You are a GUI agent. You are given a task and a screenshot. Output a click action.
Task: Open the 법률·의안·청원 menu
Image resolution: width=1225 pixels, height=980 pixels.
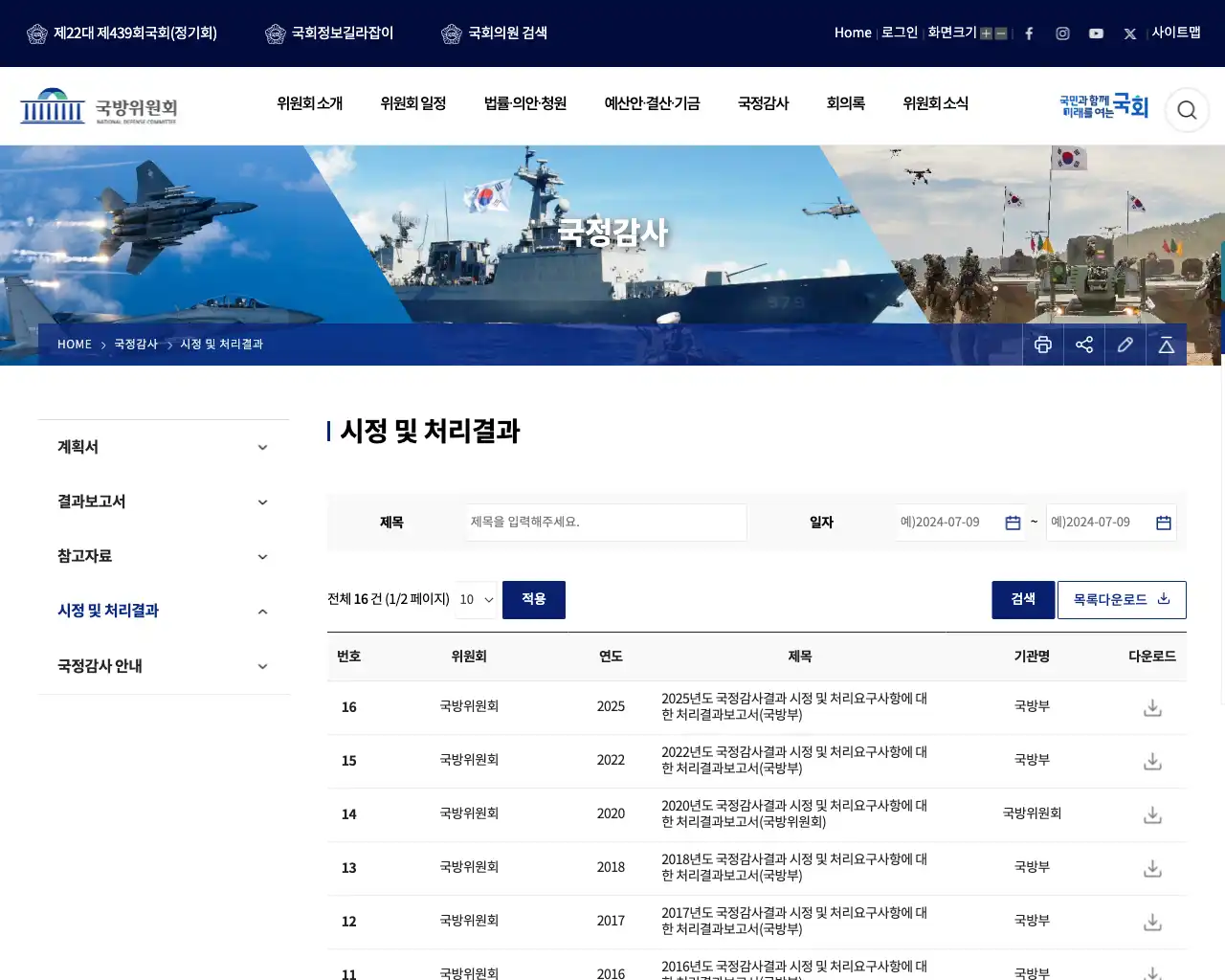point(525,103)
